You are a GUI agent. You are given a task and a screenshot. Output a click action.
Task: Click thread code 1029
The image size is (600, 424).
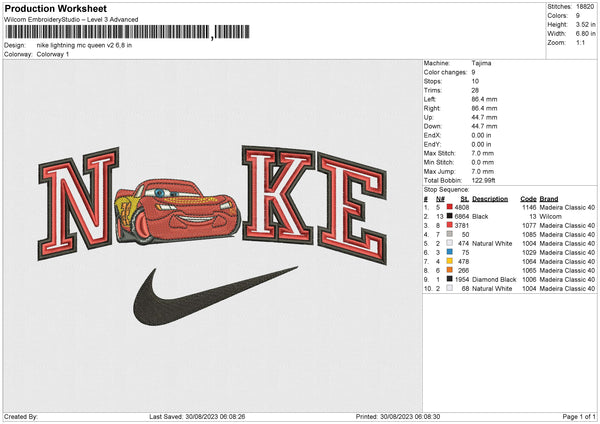coord(529,253)
